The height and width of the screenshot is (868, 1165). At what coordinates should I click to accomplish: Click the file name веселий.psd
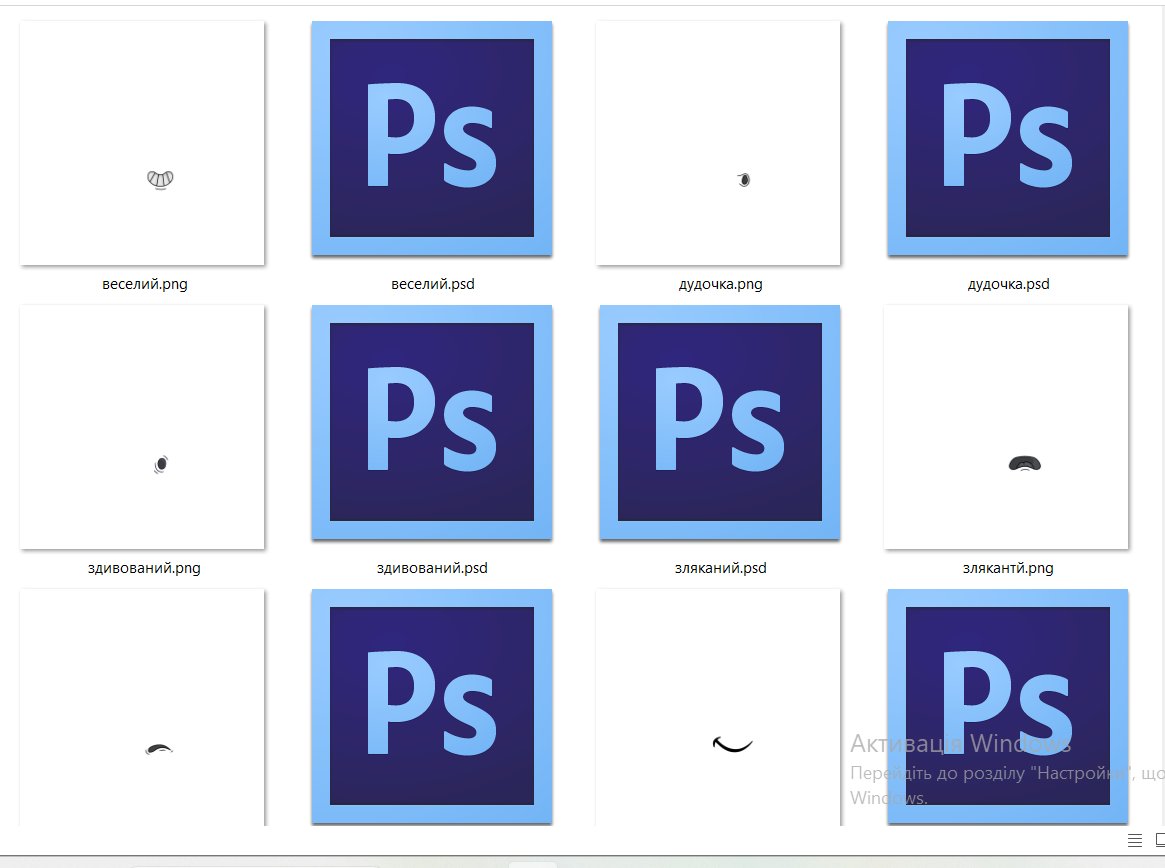tap(432, 284)
